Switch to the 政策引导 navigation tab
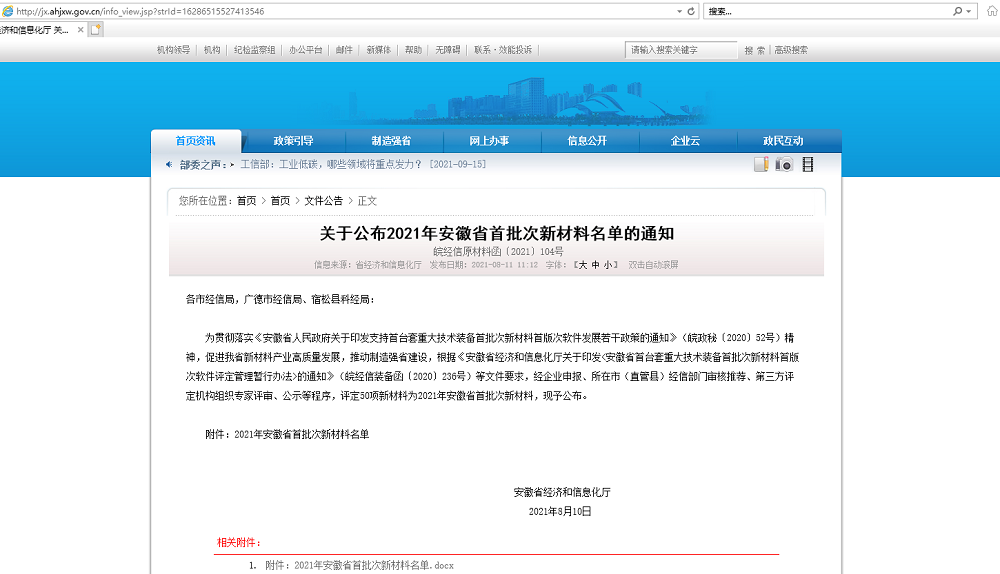This screenshot has height=574, width=1000. [x=293, y=141]
